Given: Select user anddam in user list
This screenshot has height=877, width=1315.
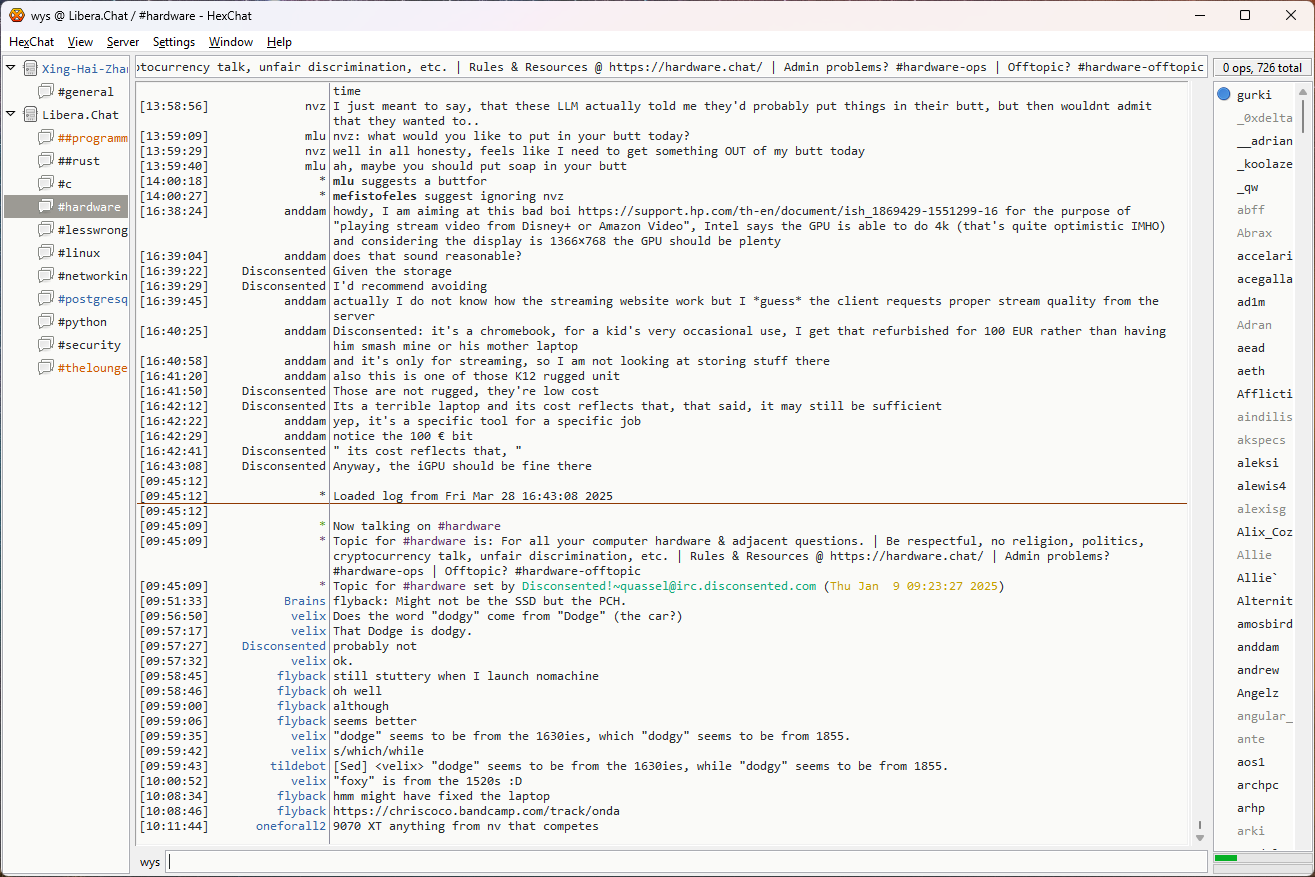Looking at the screenshot, I should pyautogui.click(x=1257, y=647).
